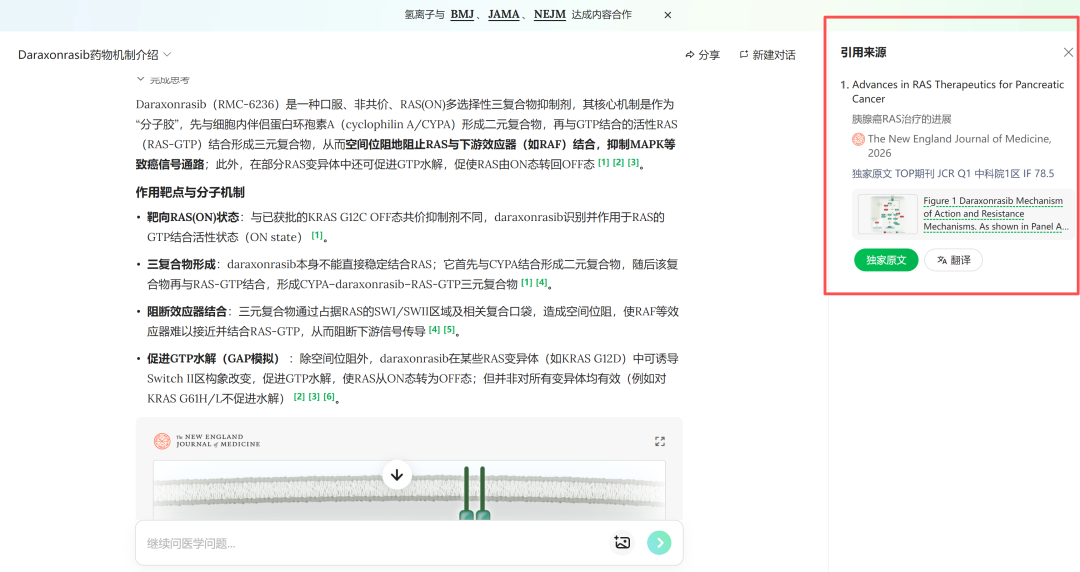The height and width of the screenshot is (572, 1080).
Task: Close the top announcement banner
Action: [x=667, y=15]
